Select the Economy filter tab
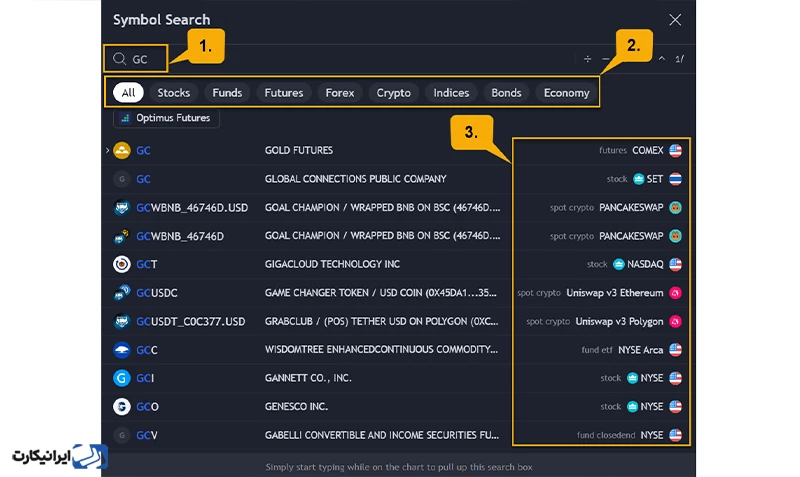800x477 pixels. point(566,93)
